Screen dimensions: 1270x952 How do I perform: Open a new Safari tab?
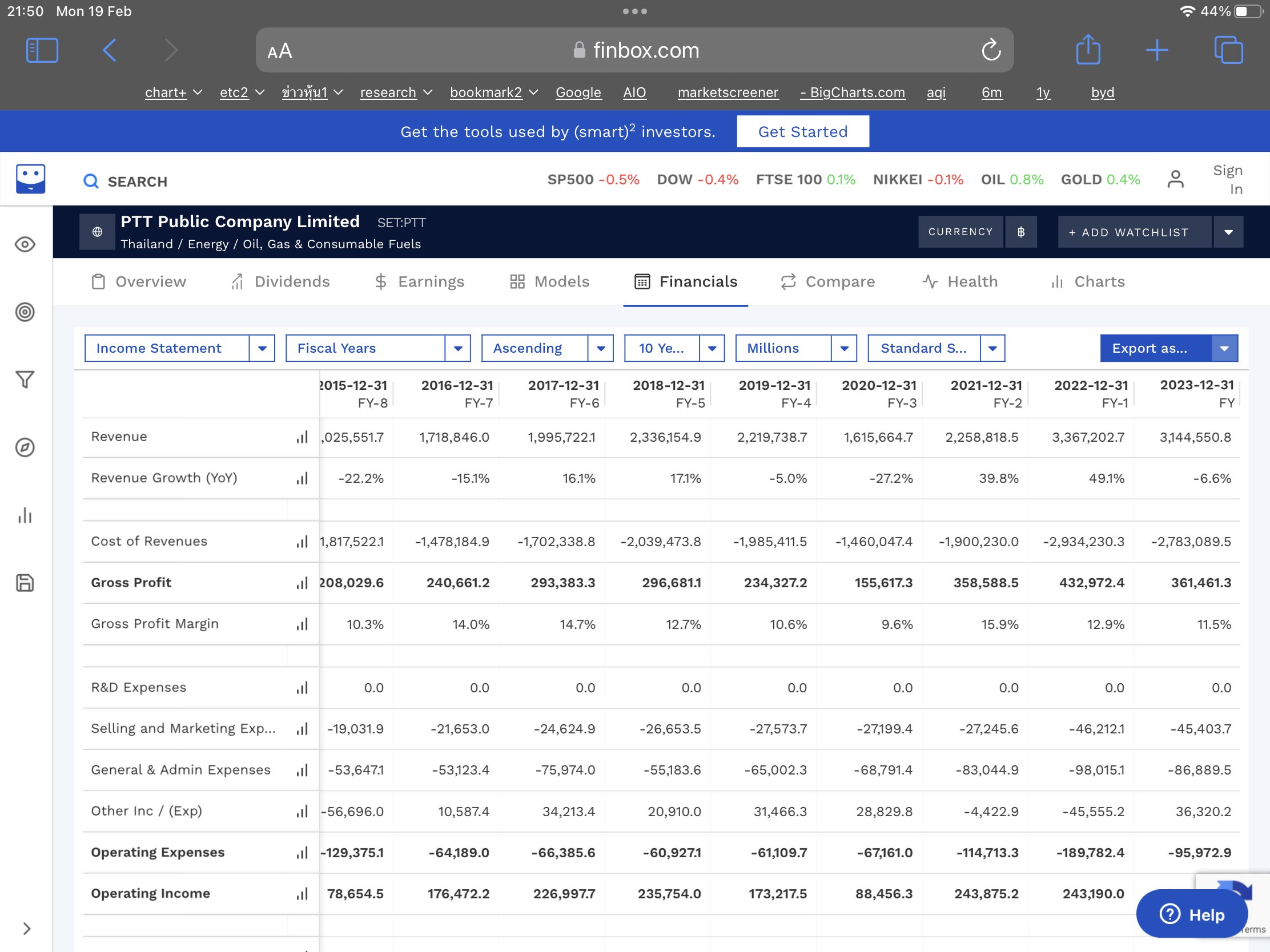[1157, 50]
